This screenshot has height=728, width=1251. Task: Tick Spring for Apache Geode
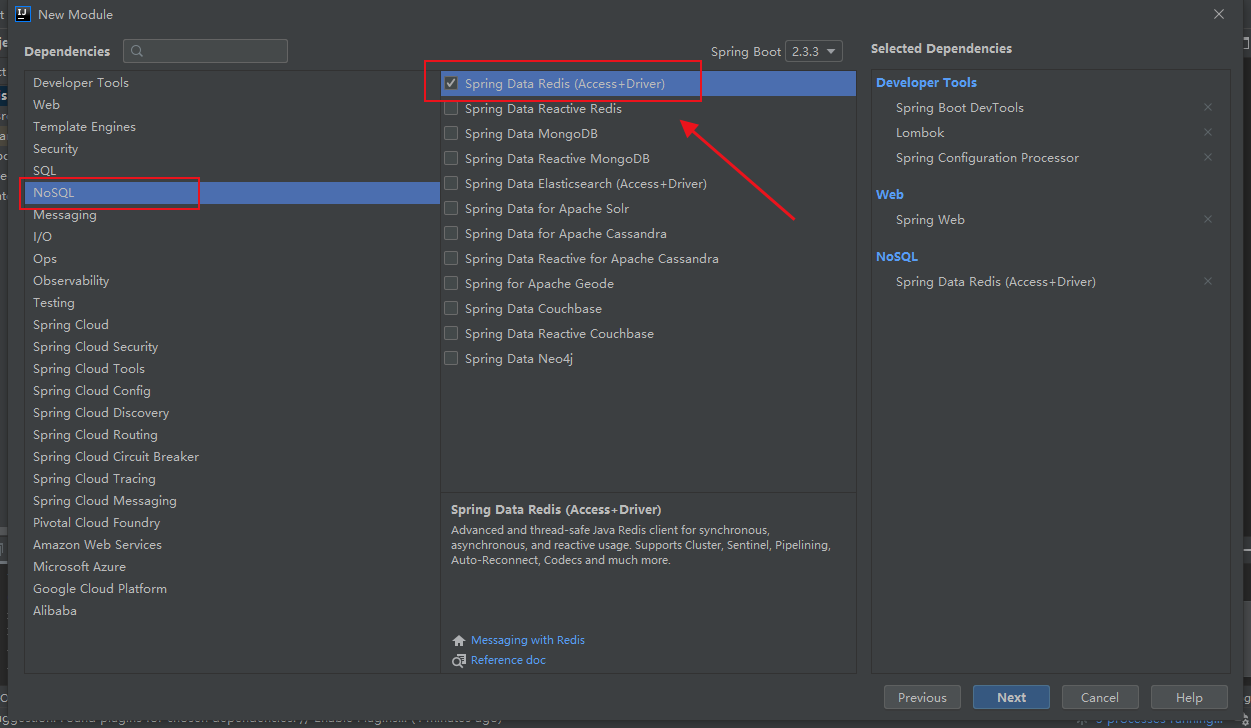coord(451,283)
